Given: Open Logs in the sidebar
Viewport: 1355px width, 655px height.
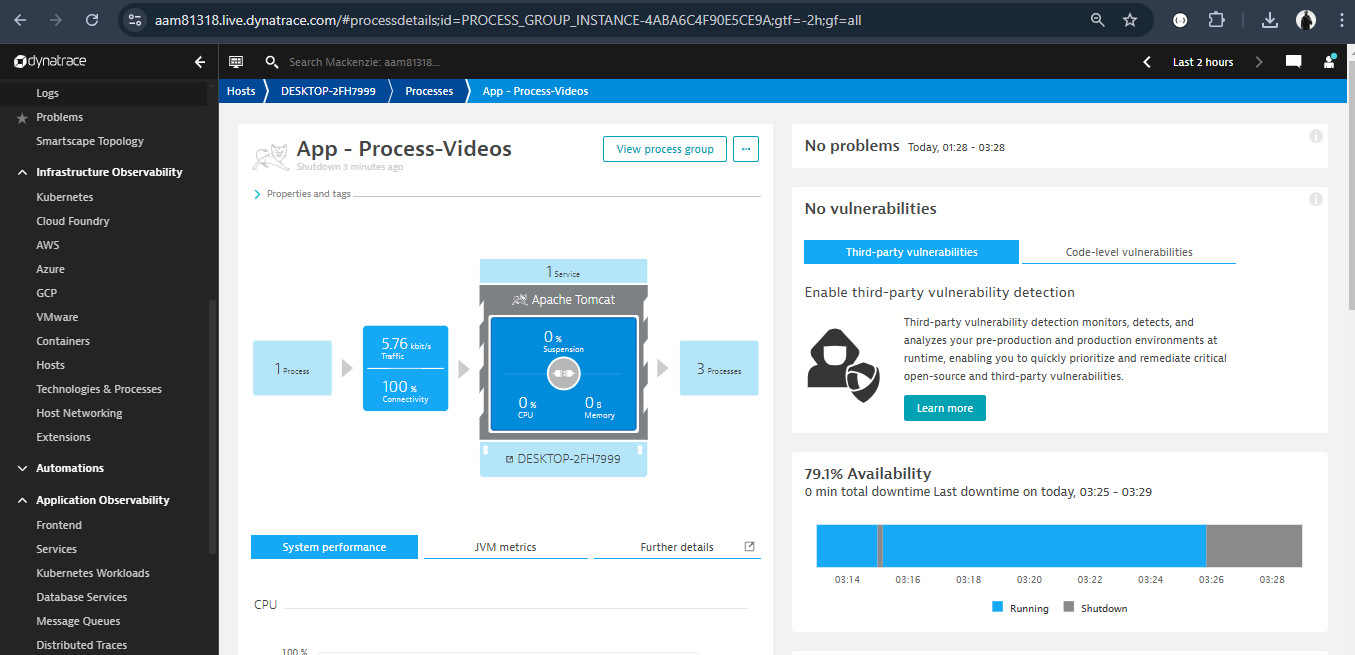Looking at the screenshot, I should coord(48,93).
